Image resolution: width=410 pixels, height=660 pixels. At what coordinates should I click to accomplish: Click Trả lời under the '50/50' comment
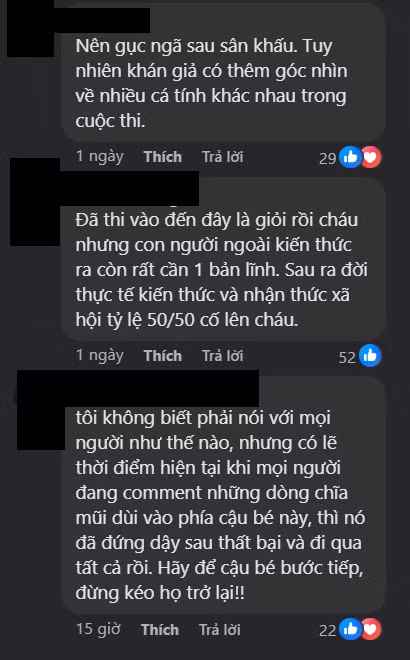223,356
